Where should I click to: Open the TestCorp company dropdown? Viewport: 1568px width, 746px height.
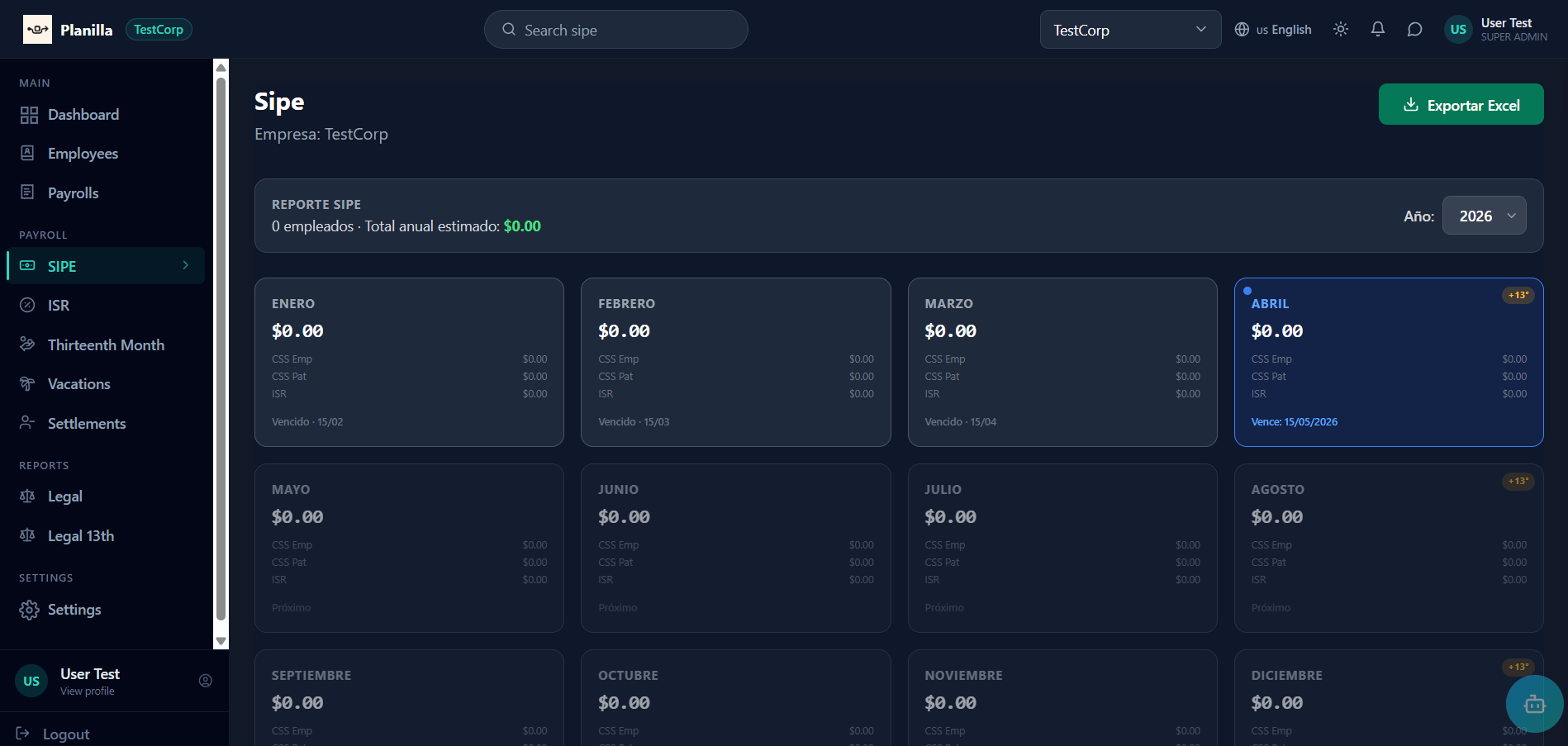[1129, 30]
